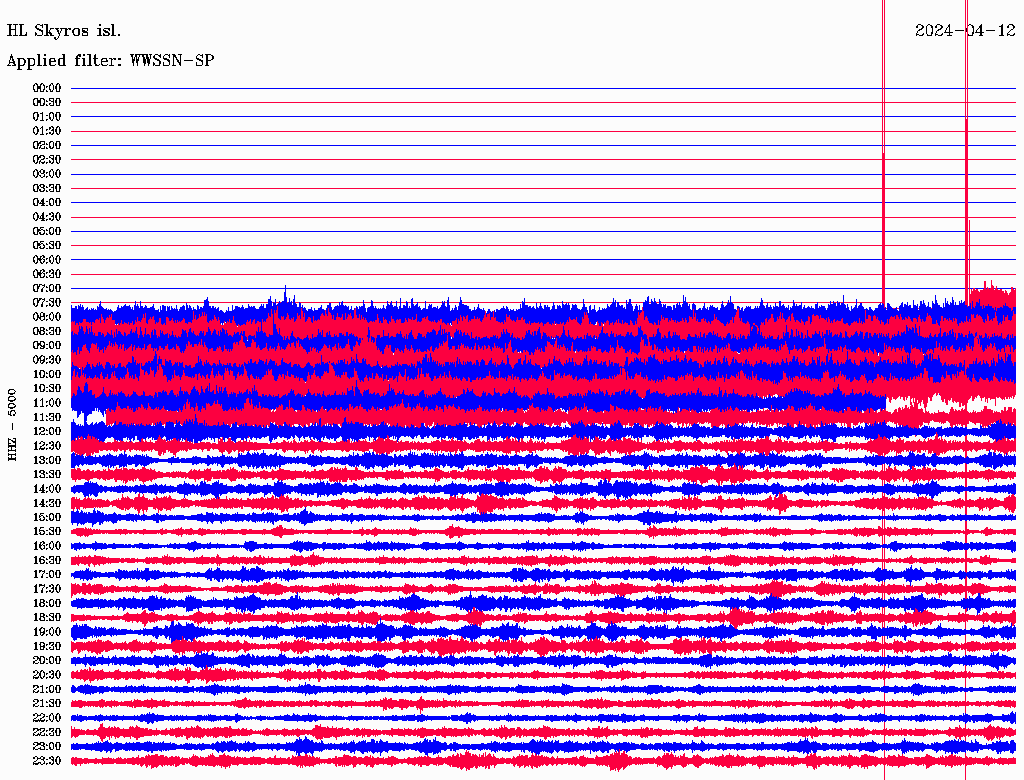Click the 23:30 time label
This screenshot has height=780, width=1024.
coord(47,761)
